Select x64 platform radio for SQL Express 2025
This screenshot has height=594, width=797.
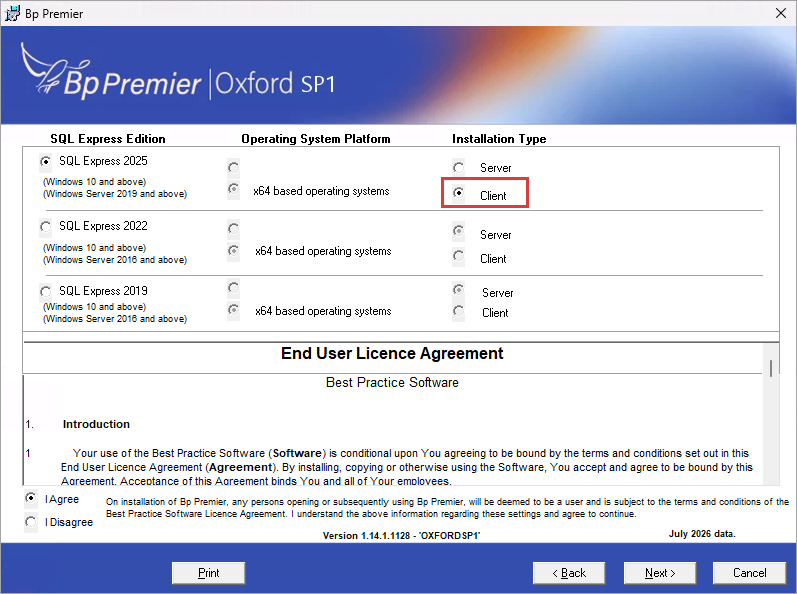pyautogui.click(x=233, y=189)
